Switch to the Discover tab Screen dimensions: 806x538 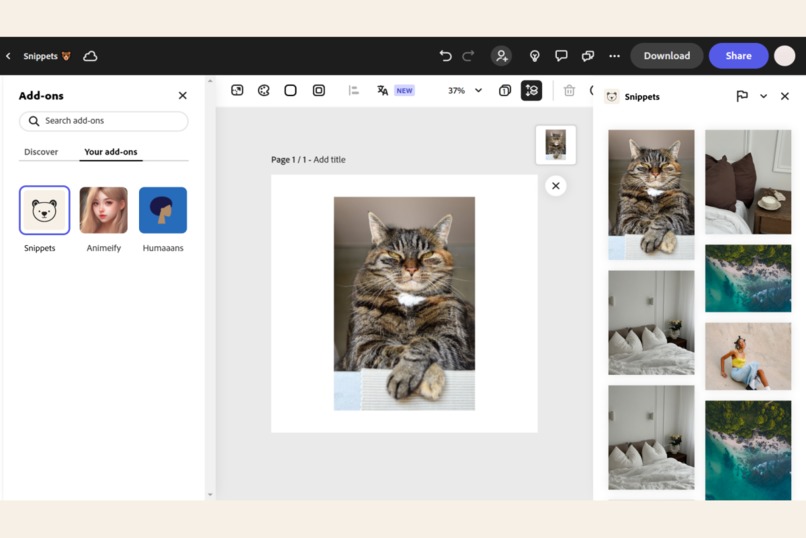coord(41,152)
